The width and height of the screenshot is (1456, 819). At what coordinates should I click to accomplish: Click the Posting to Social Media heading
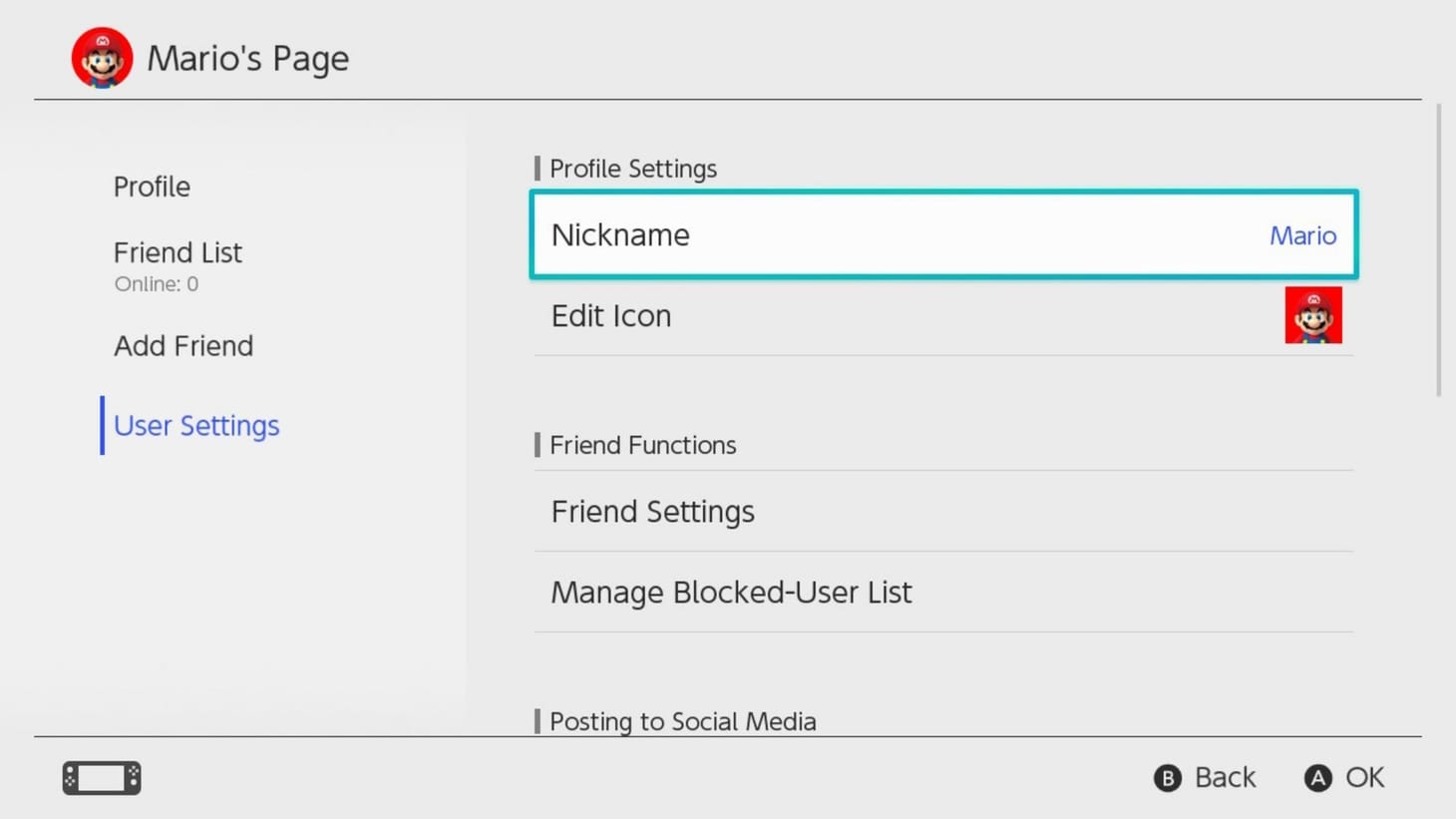683,720
